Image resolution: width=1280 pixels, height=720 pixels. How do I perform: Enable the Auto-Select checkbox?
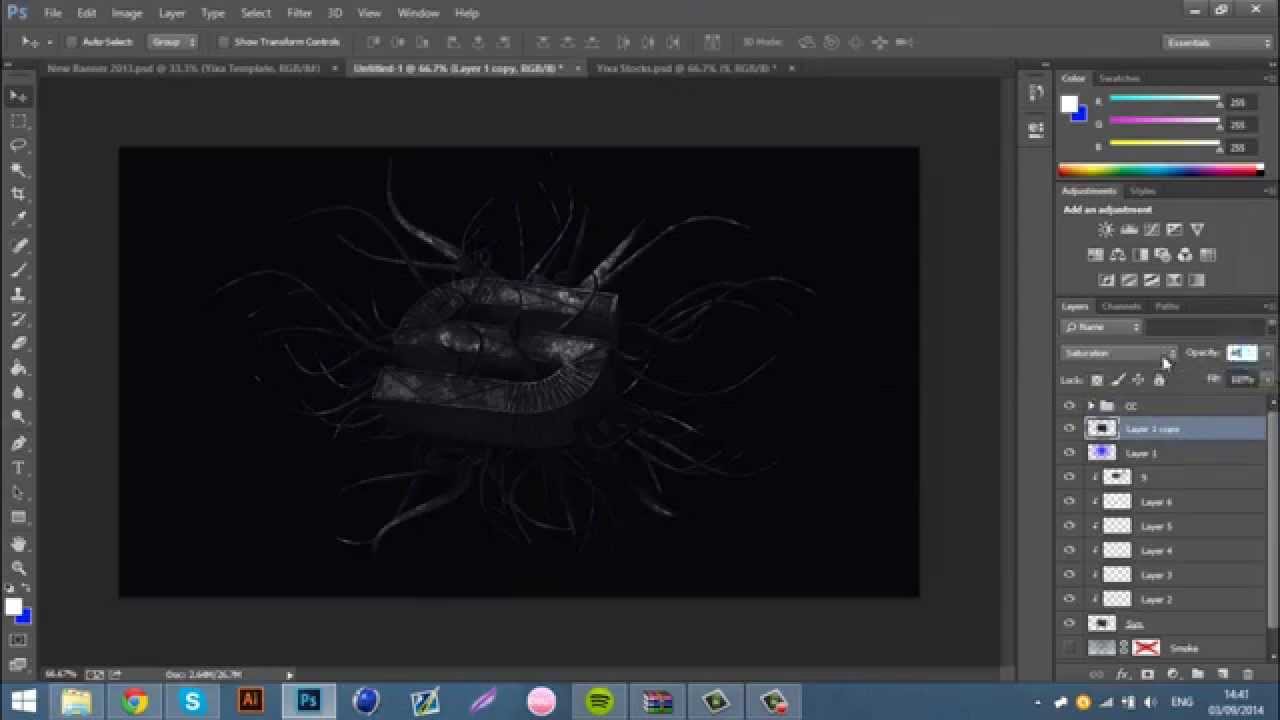tap(72, 42)
